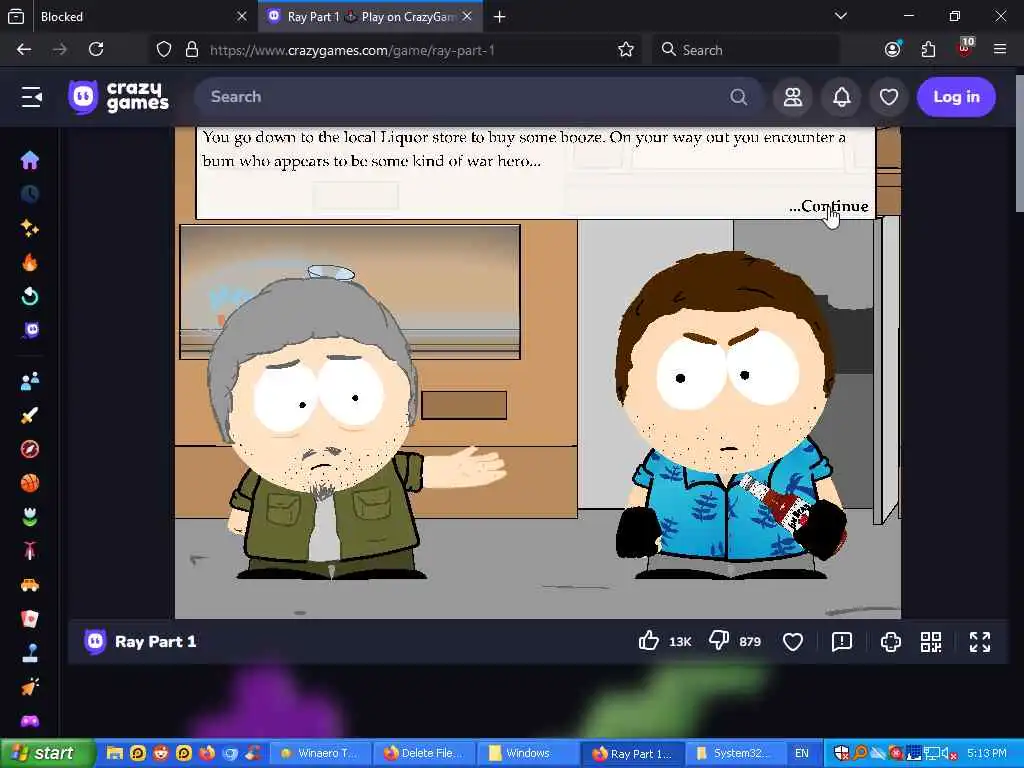Click Continue in the game dialog
Screen dimensions: 1024x768
829,206
